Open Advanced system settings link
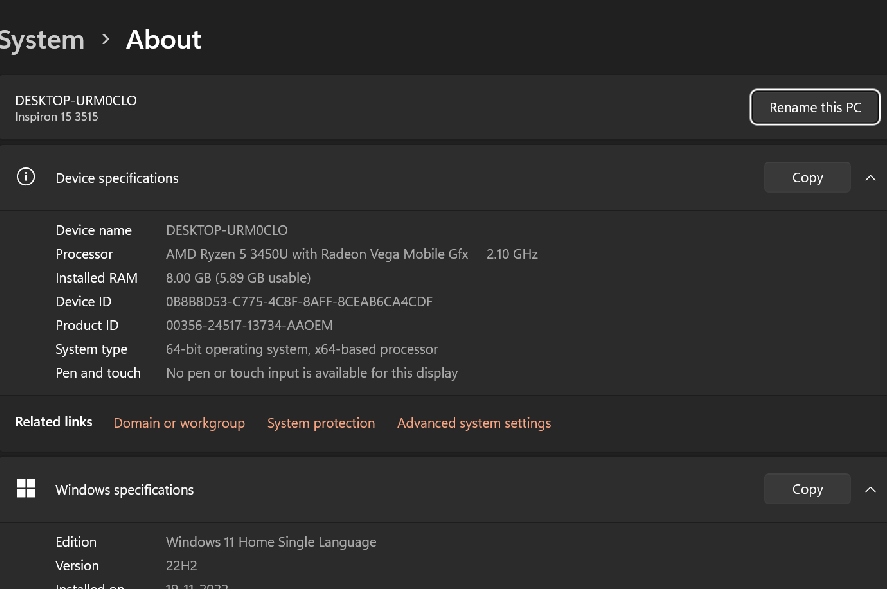The image size is (887, 589). click(x=473, y=423)
